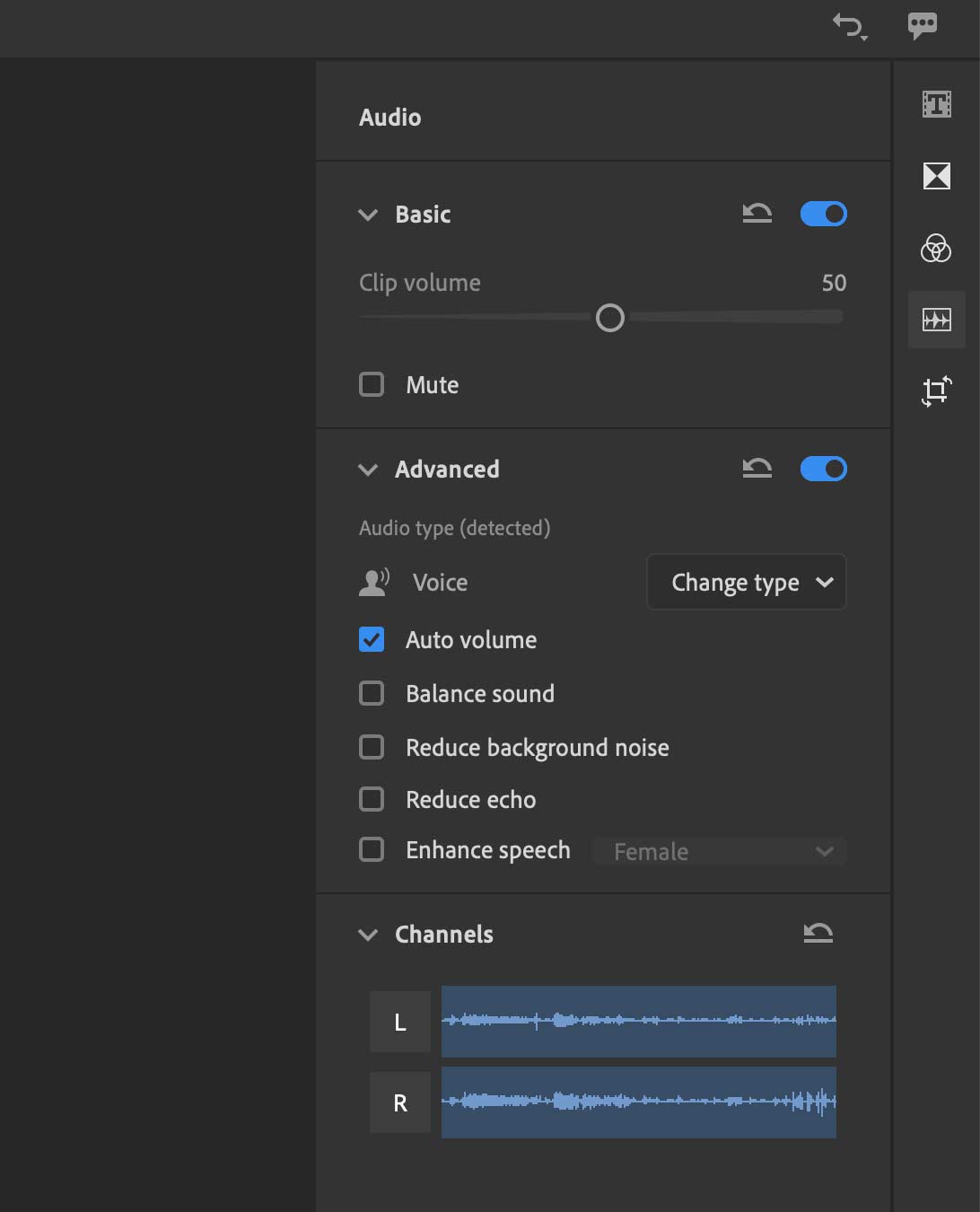Viewport: 980px width, 1212px height.
Task: Click the left channel waveform
Action: tap(639, 1021)
